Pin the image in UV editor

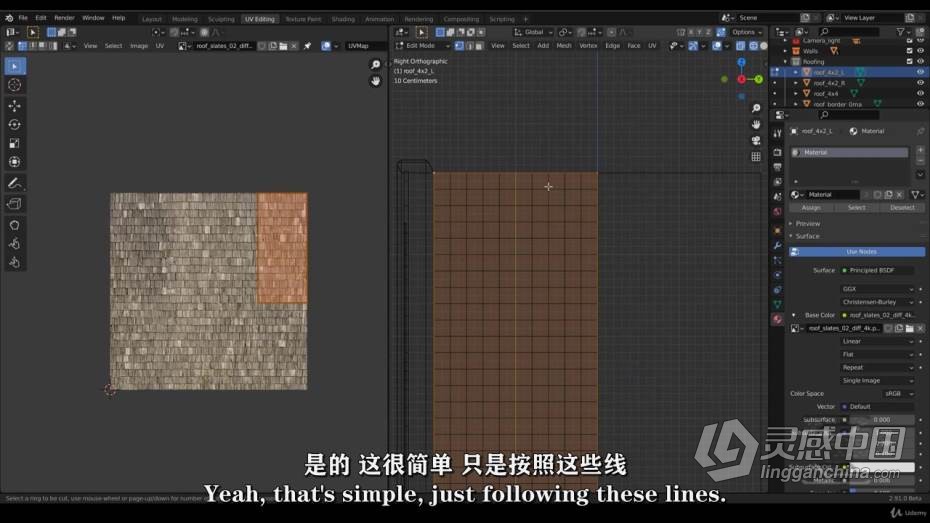(x=307, y=46)
